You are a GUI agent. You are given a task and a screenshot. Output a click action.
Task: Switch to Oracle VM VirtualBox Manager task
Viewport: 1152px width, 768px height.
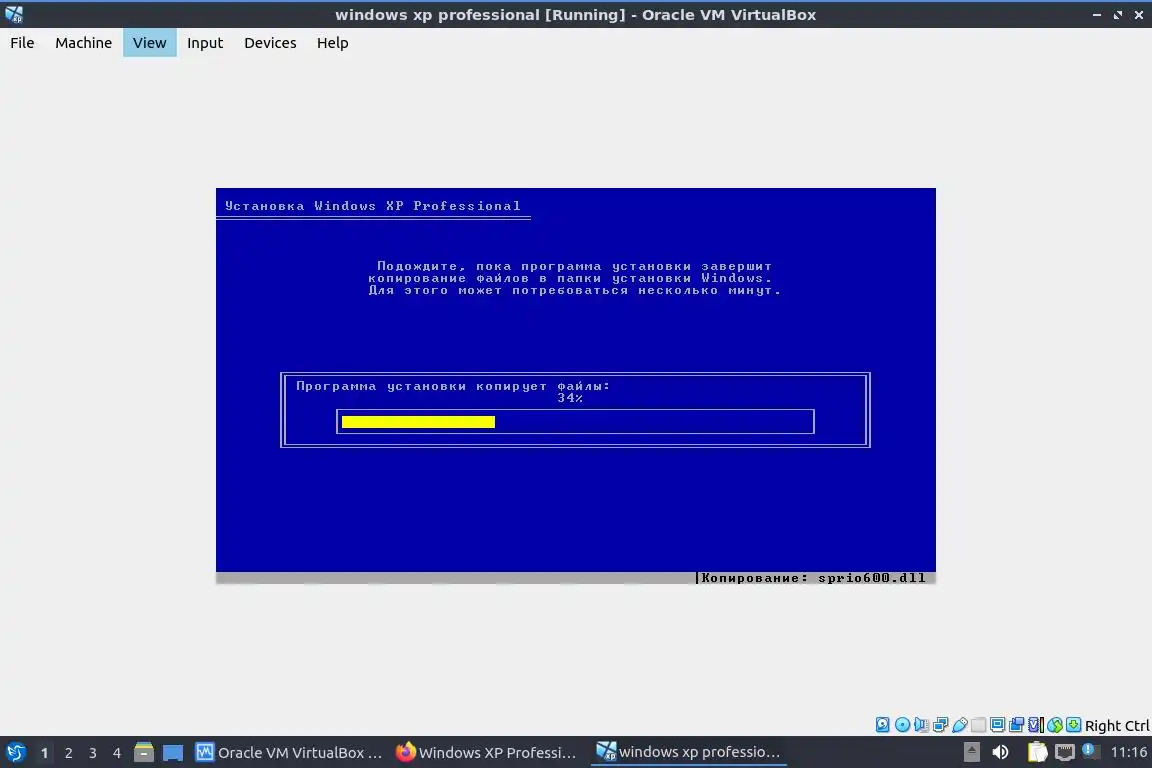click(289, 752)
